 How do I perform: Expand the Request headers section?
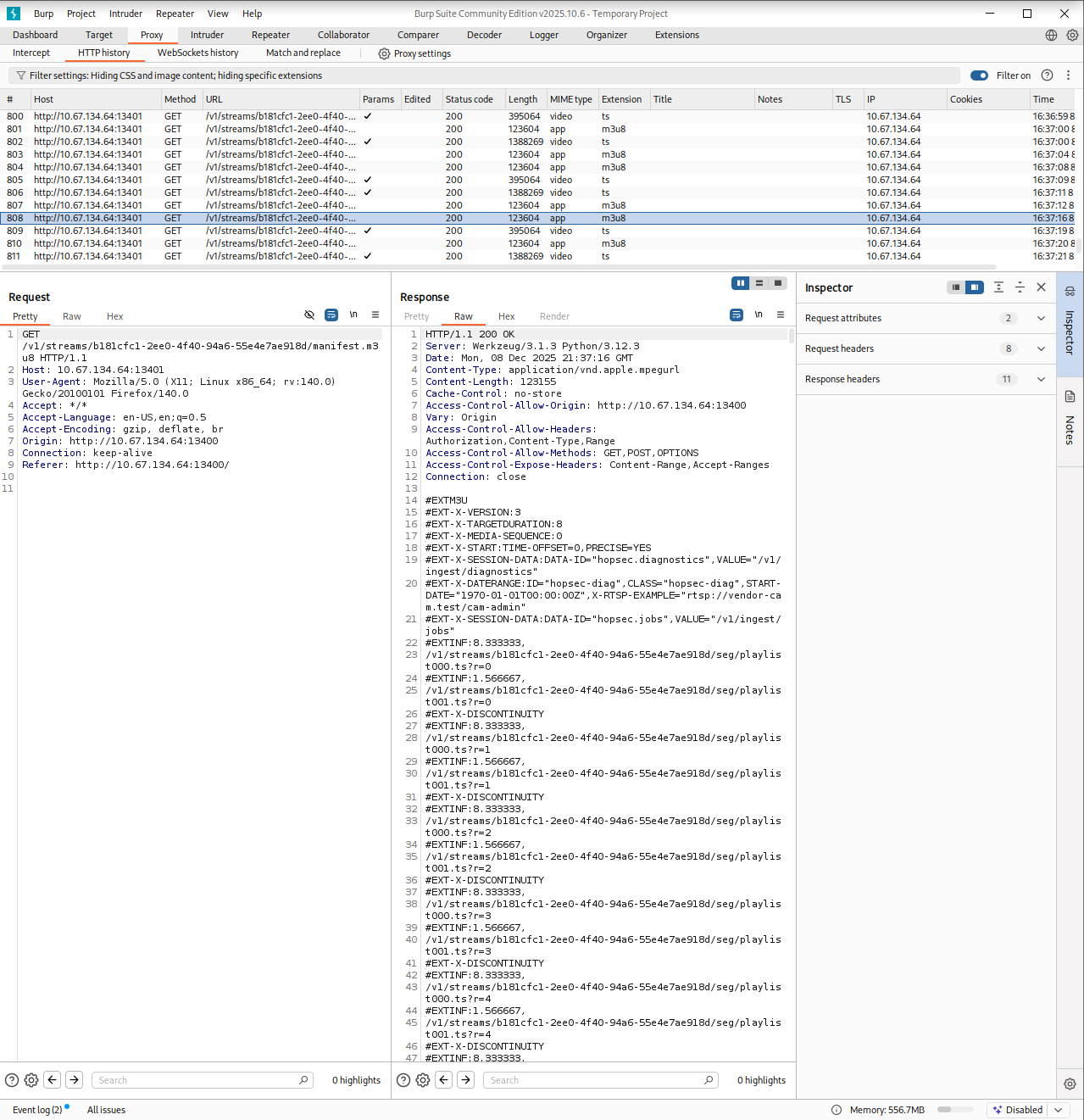pos(1040,348)
